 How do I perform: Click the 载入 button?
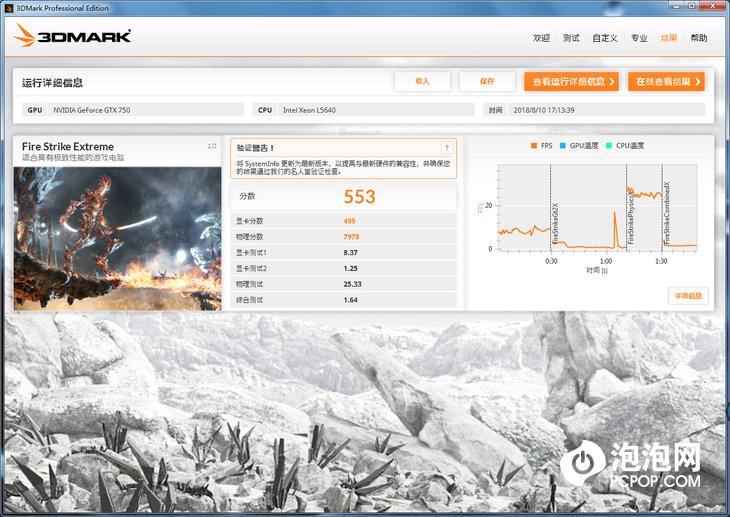click(422, 82)
